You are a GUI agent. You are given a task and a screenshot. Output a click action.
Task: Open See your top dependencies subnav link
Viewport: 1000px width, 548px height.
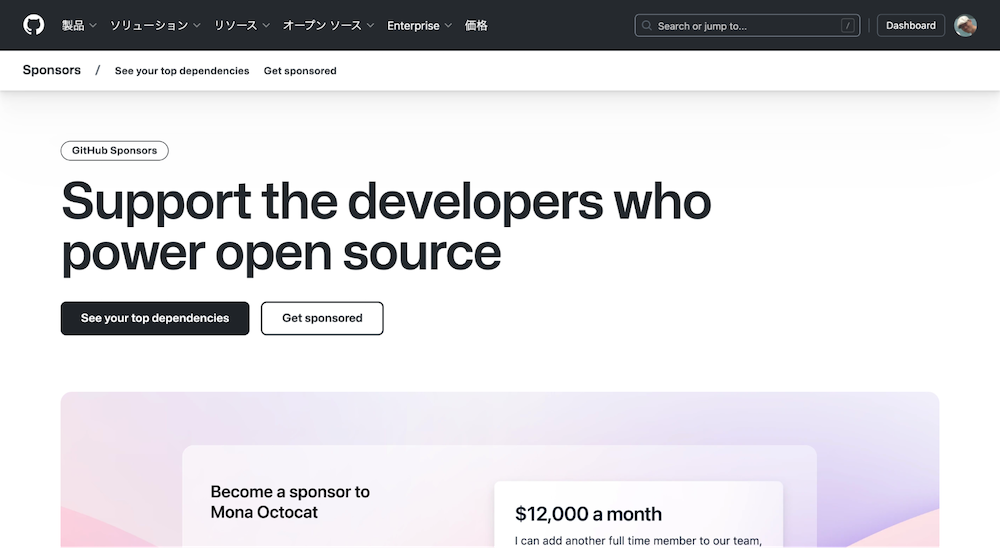pyautogui.click(x=182, y=71)
